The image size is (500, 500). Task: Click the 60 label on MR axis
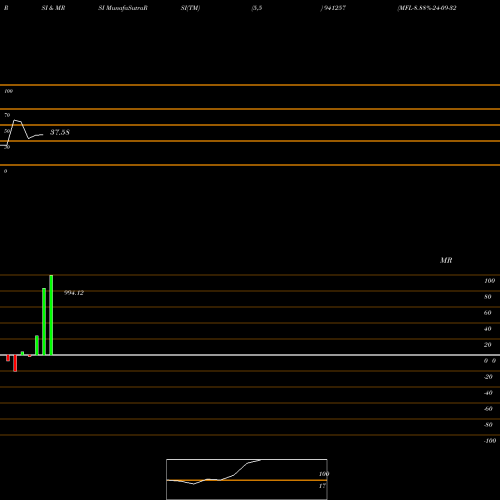[488, 313]
